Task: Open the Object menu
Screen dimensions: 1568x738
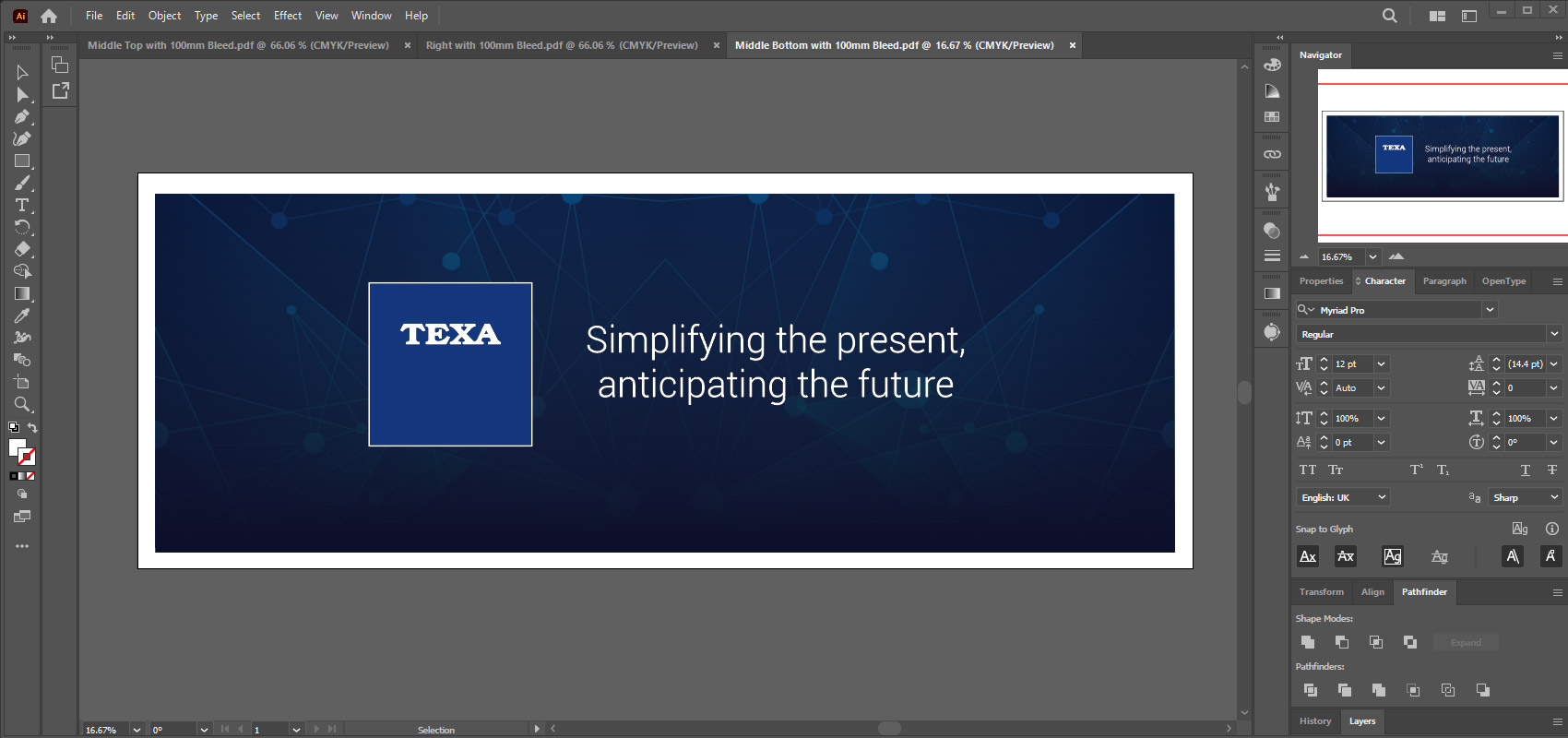Action: coord(164,16)
